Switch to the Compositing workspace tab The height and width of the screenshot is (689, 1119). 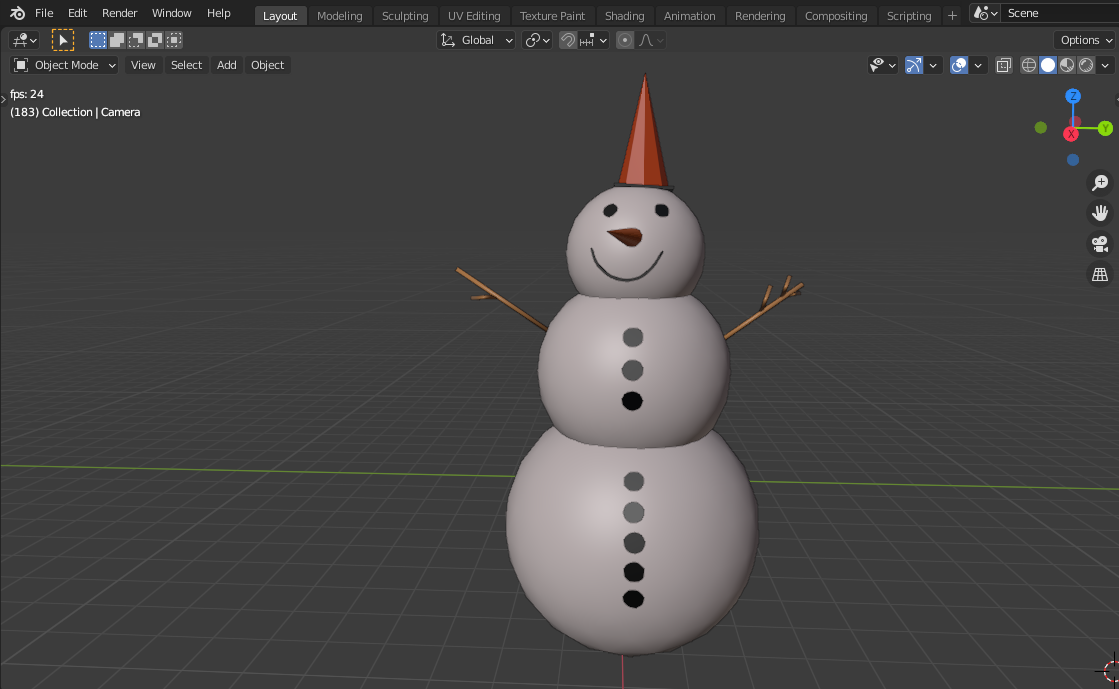tap(836, 16)
